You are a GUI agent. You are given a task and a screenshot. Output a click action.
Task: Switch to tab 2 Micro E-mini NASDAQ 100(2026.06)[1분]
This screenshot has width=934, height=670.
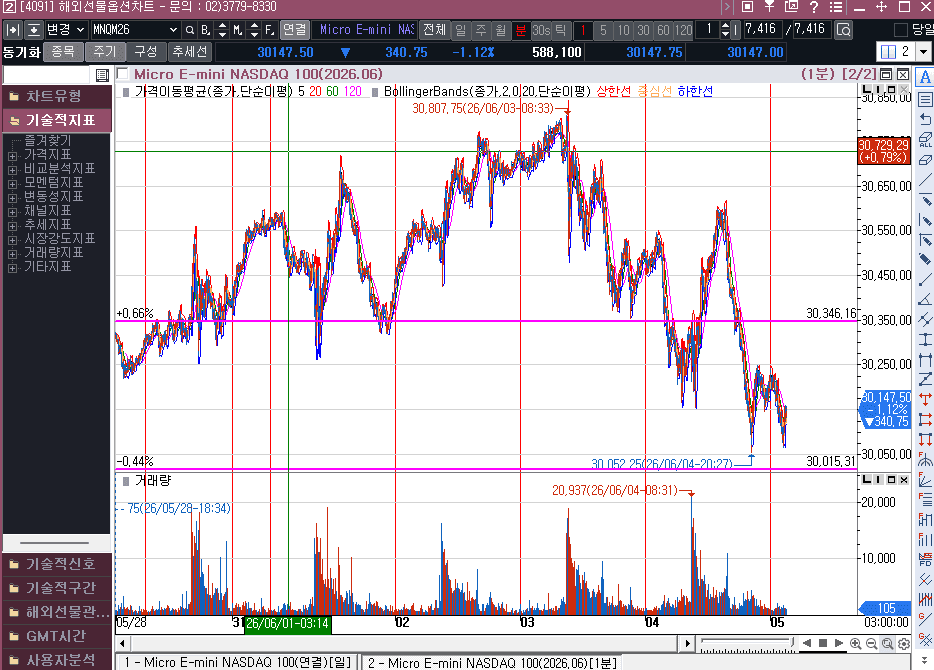(491, 662)
